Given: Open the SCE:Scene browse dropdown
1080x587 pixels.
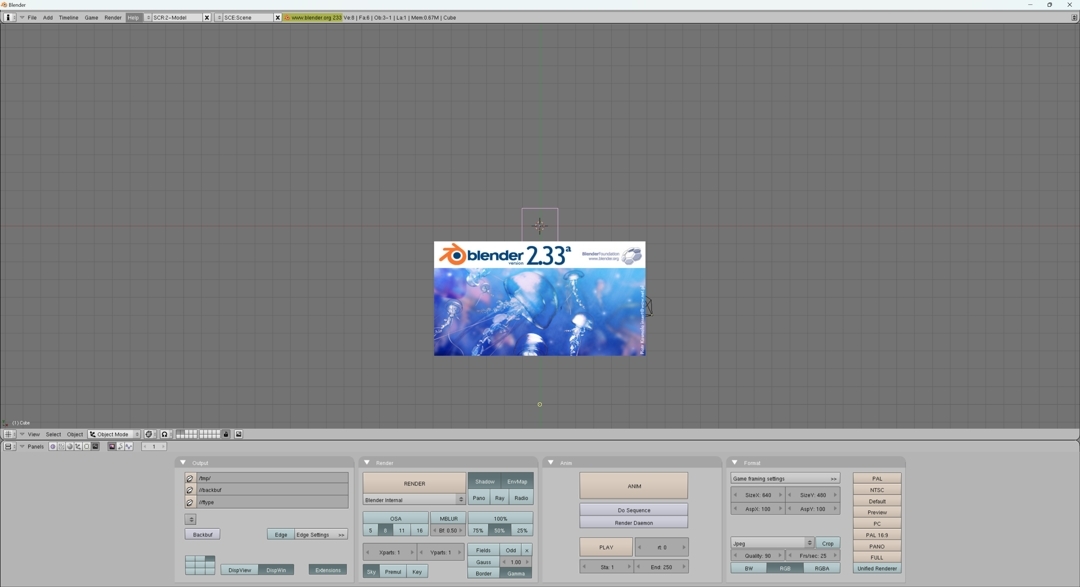Looking at the screenshot, I should [219, 17].
